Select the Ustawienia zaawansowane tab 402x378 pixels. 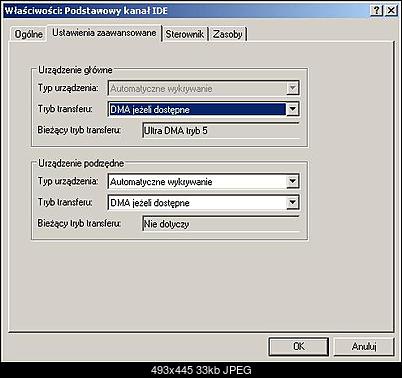click(x=104, y=33)
